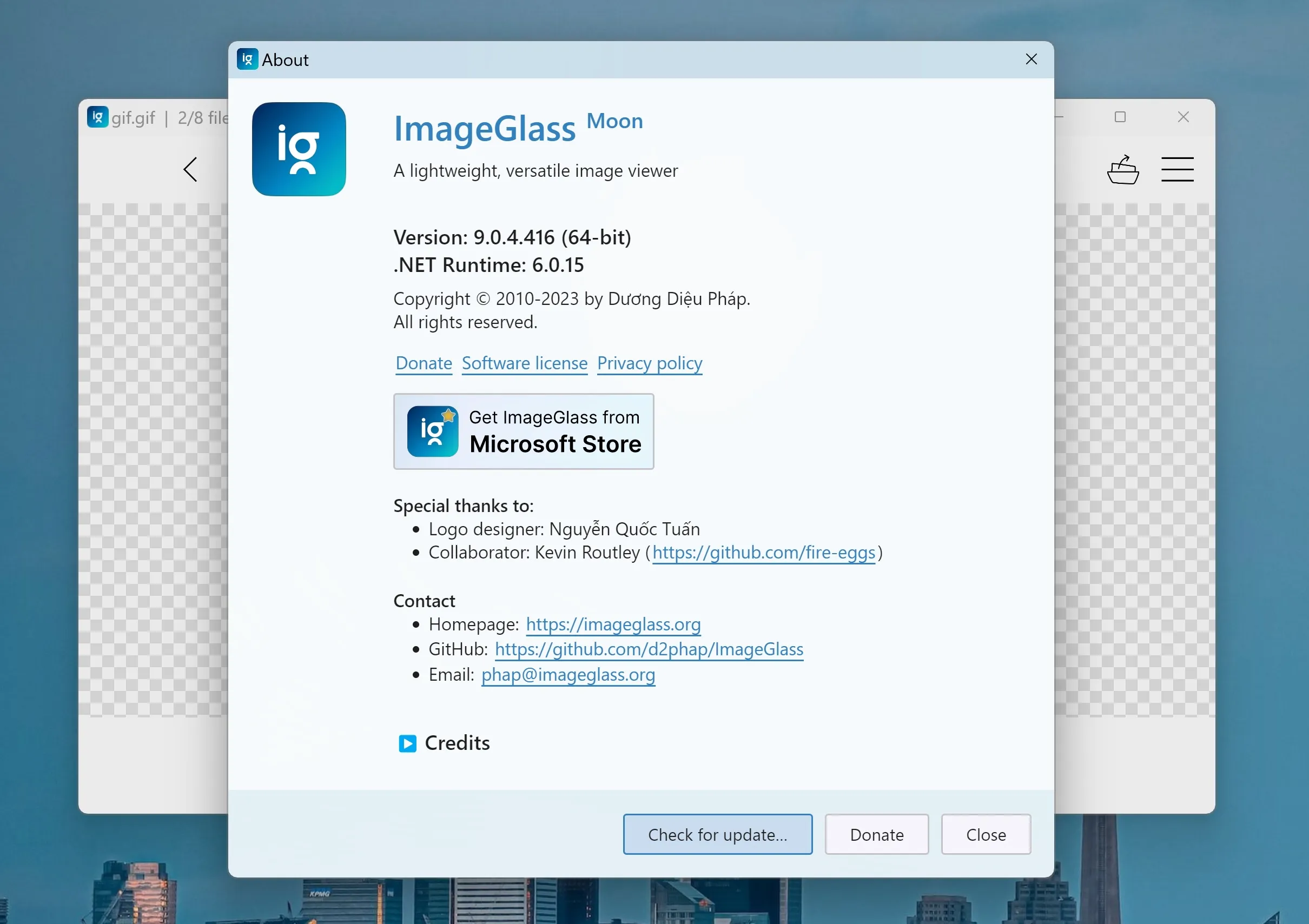Image resolution: width=1309 pixels, height=924 pixels.
Task: Open the d2phap/ImageGlass GitHub link
Action: pos(649,649)
